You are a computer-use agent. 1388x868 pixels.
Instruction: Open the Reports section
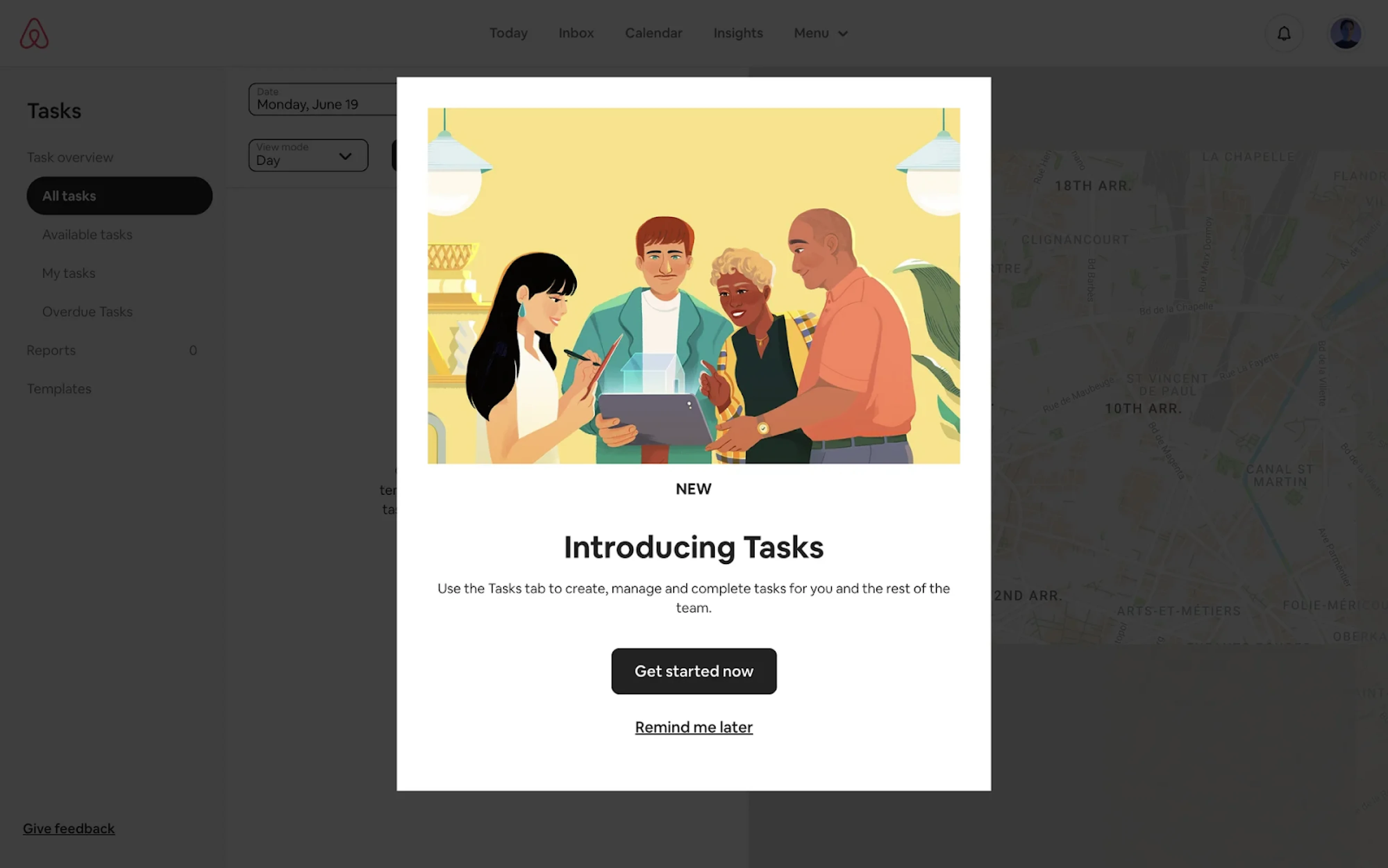coord(51,350)
